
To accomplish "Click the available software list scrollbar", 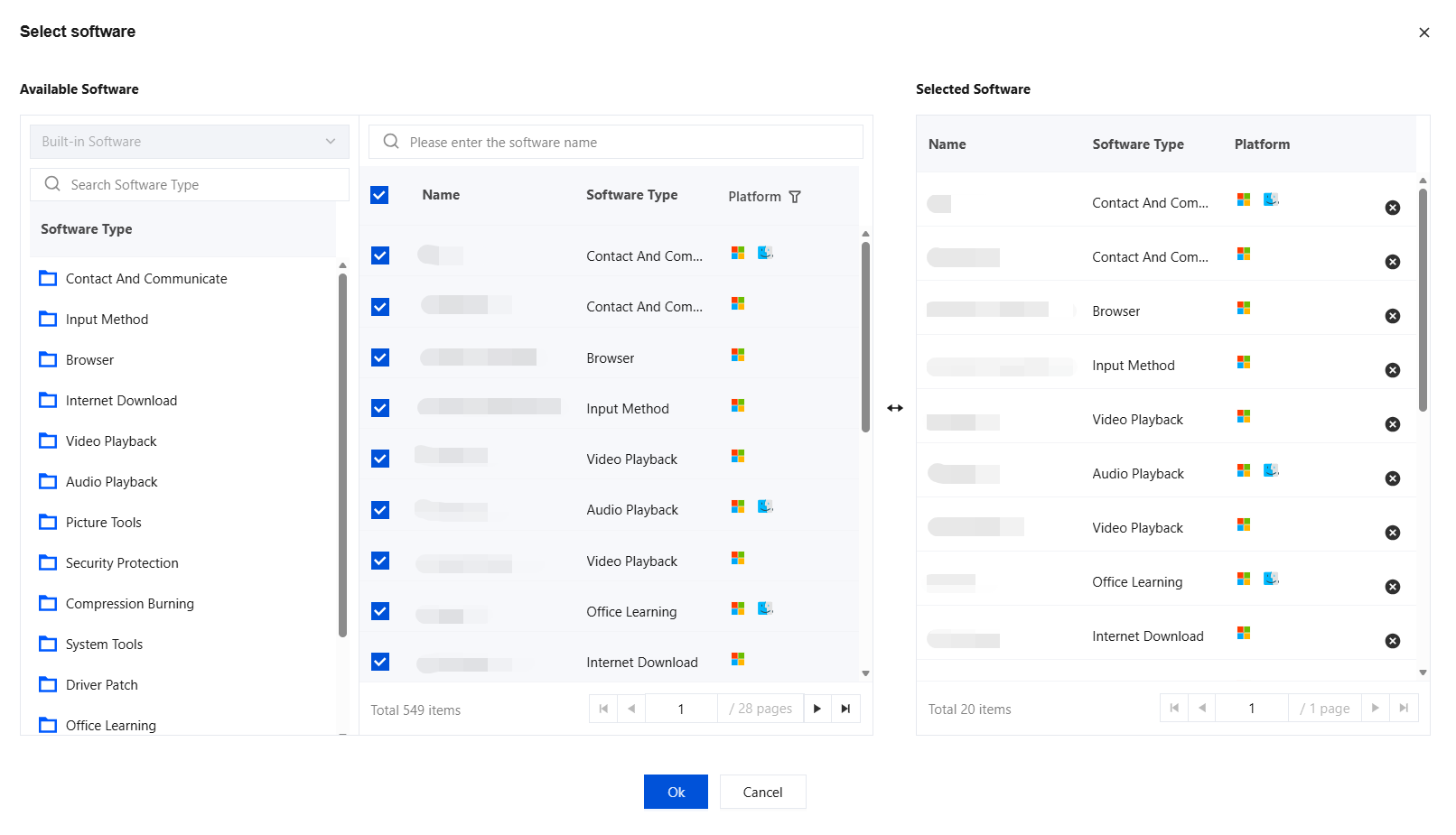I will pyautogui.click(x=865, y=338).
